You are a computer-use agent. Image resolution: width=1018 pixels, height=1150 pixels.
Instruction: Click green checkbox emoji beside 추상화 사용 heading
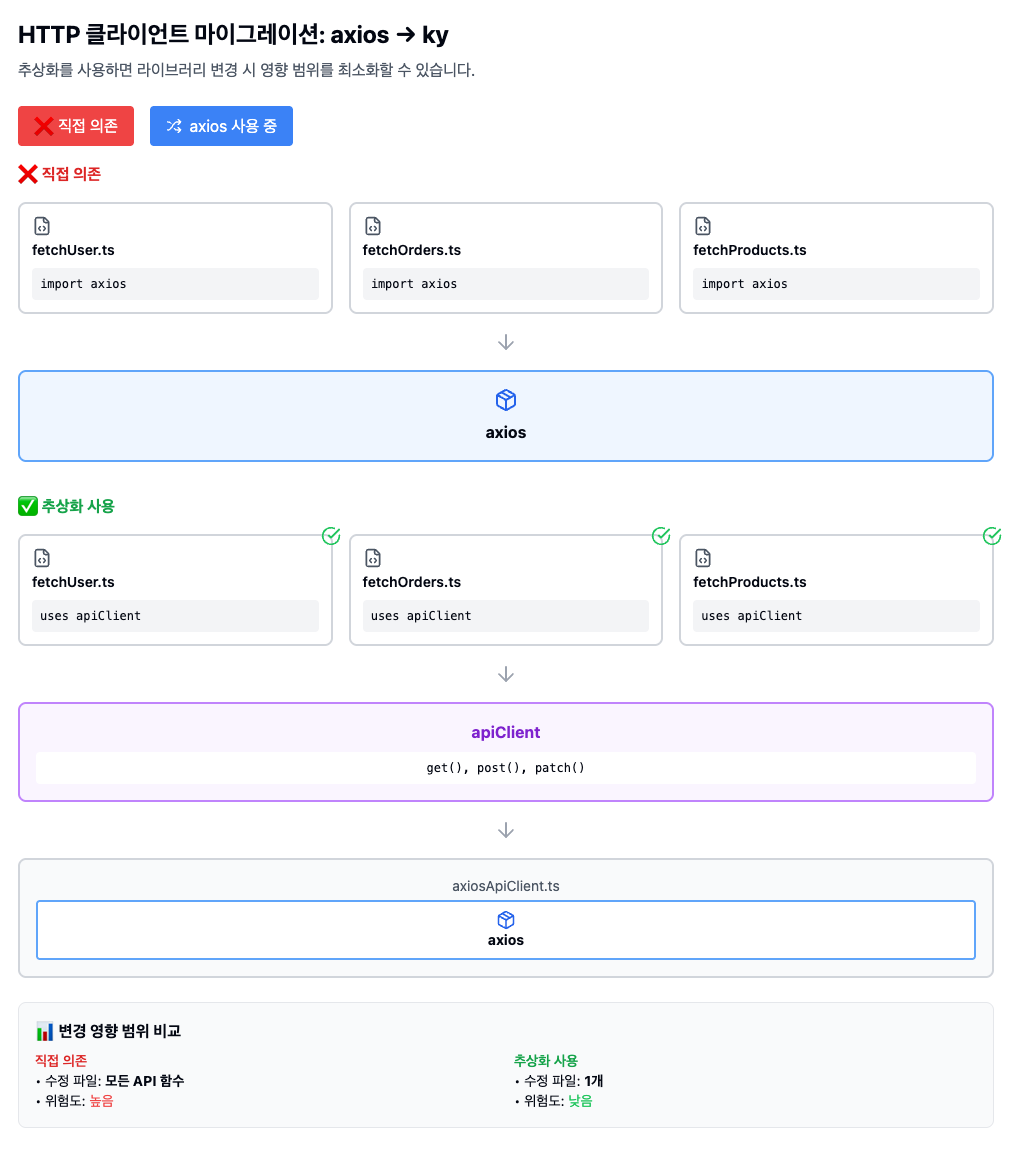point(28,506)
